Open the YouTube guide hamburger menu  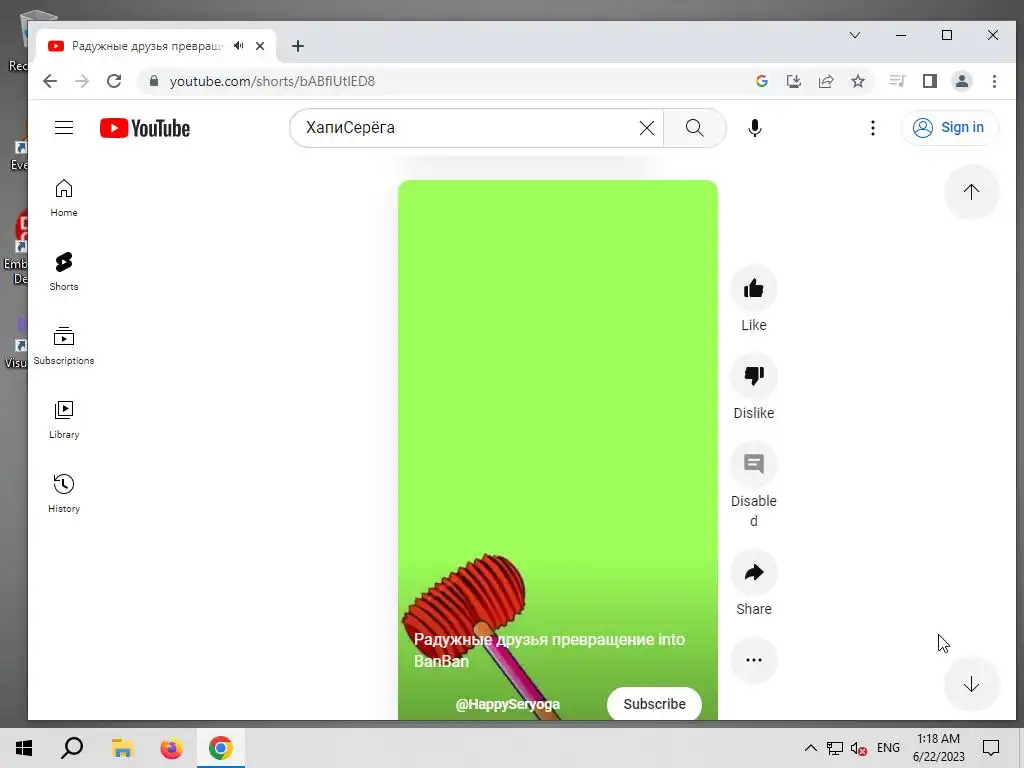[x=64, y=128]
